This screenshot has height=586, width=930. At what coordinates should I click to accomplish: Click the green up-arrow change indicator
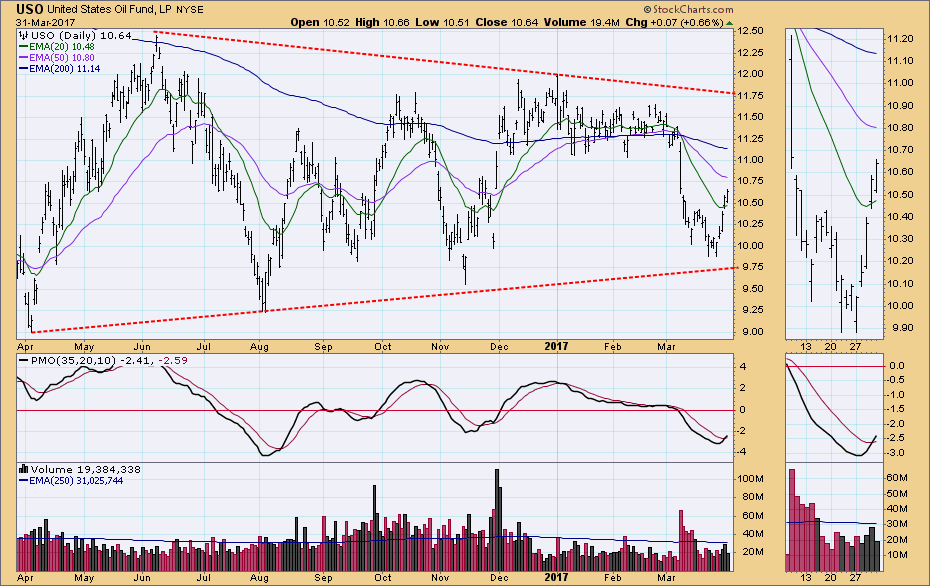click(730, 23)
